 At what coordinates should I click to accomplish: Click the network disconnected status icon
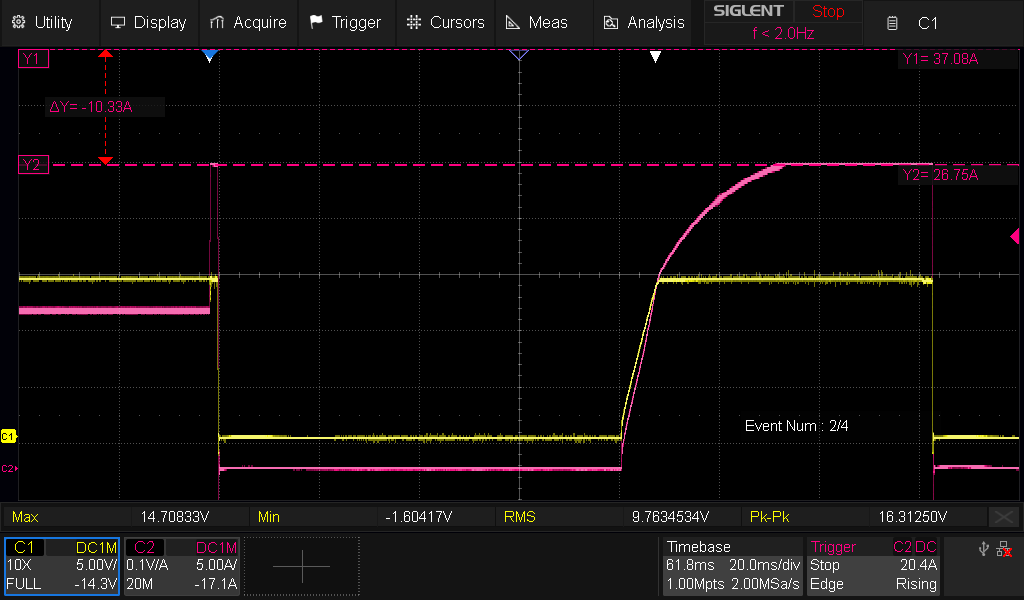tap(1004, 549)
